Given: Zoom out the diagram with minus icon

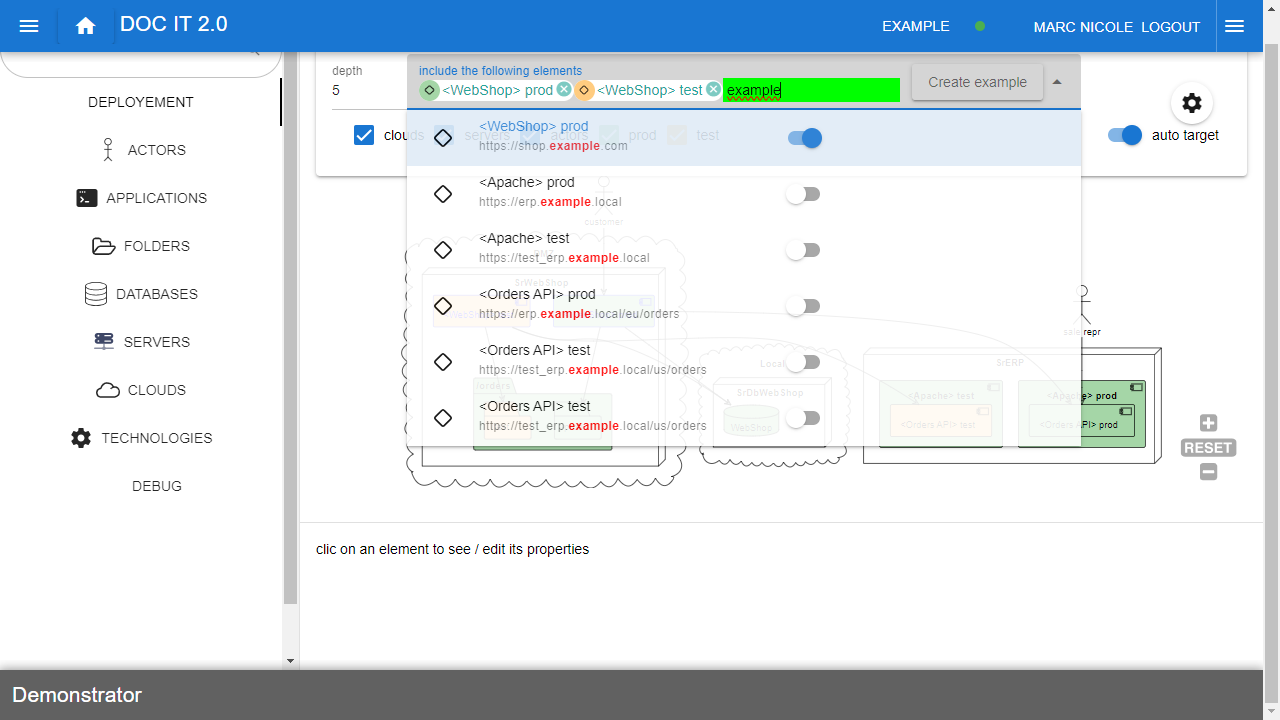Looking at the screenshot, I should 1208,472.
